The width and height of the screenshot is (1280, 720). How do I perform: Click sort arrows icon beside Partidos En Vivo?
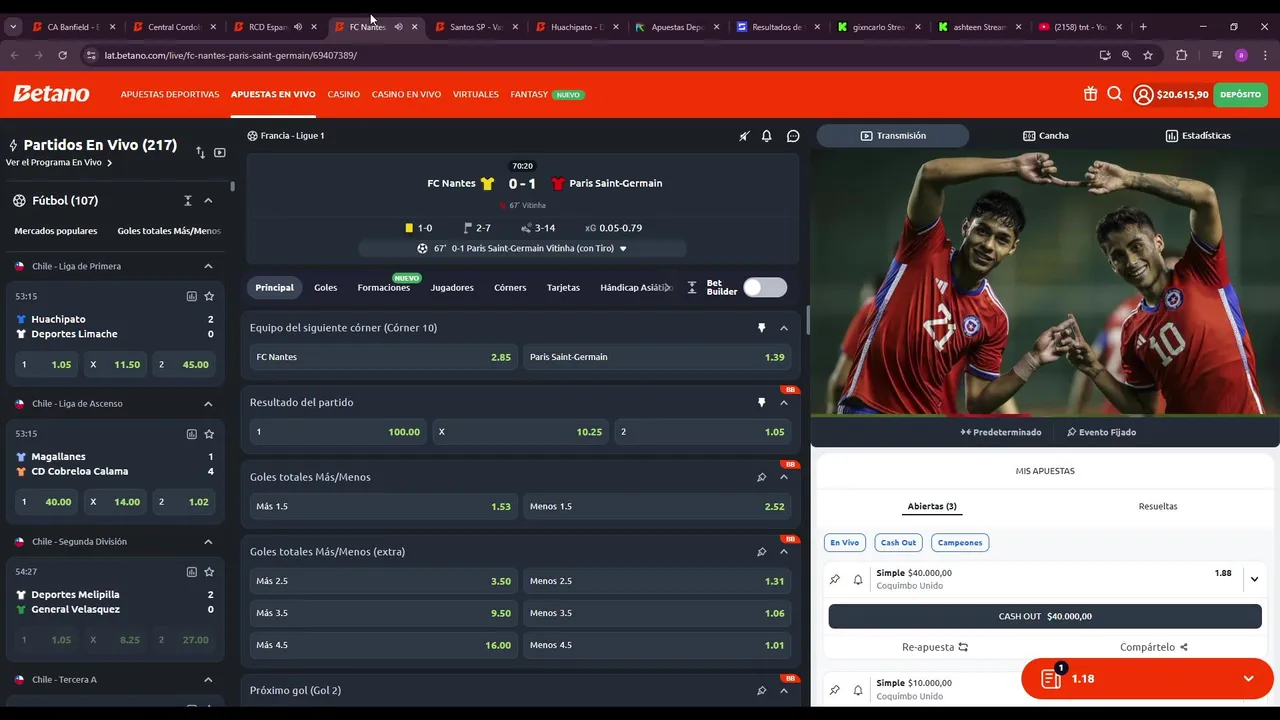(x=200, y=153)
